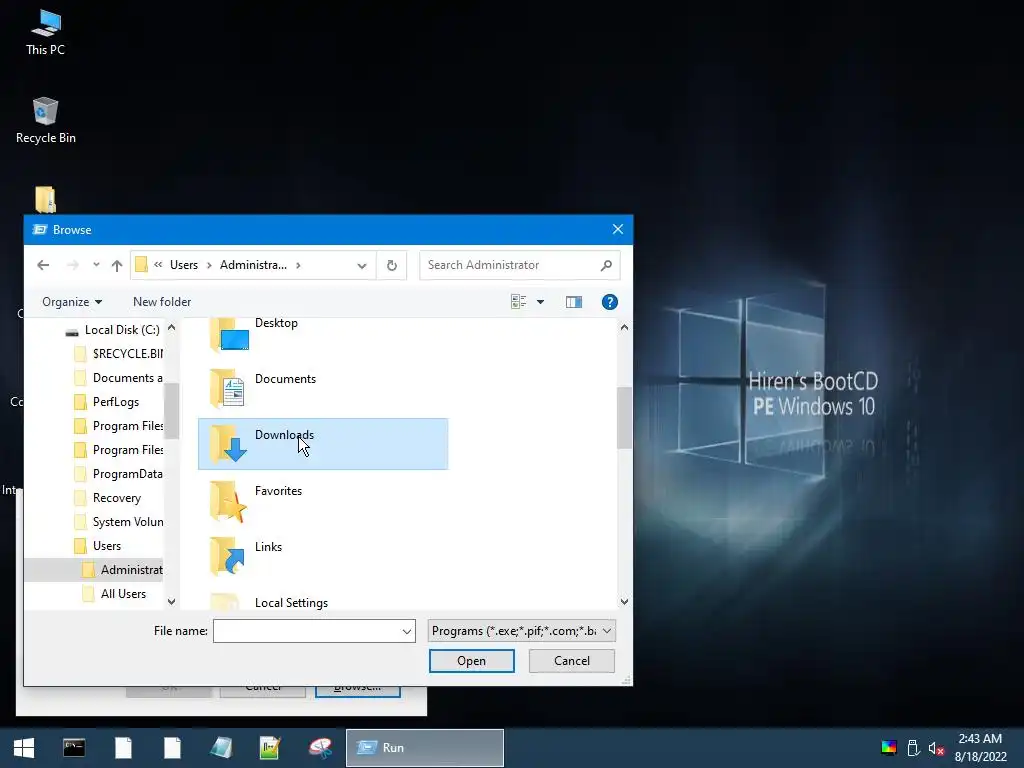Click the search magnifier icon
1024x768 pixels.
pyautogui.click(x=606, y=265)
